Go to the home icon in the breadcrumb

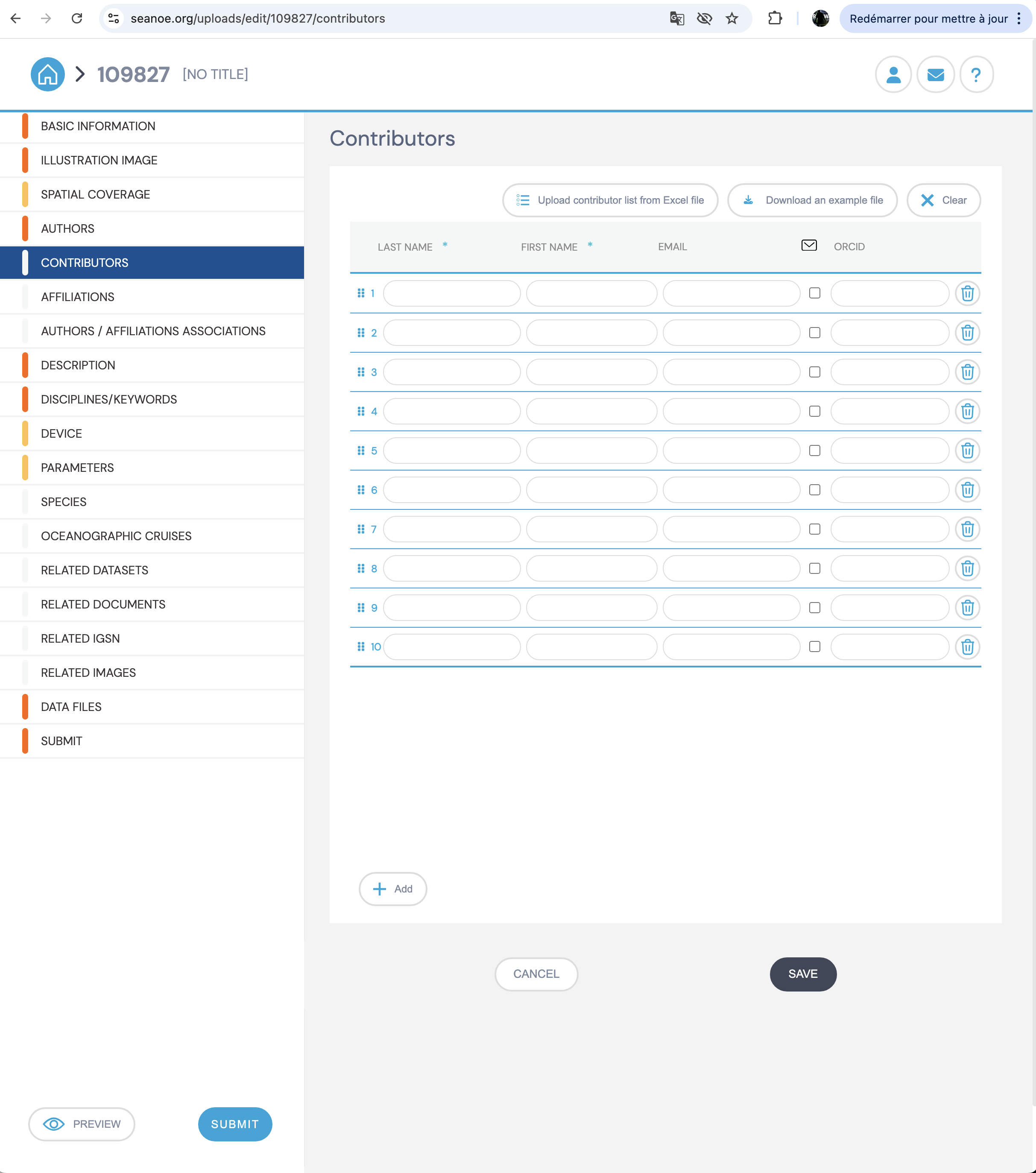point(48,74)
